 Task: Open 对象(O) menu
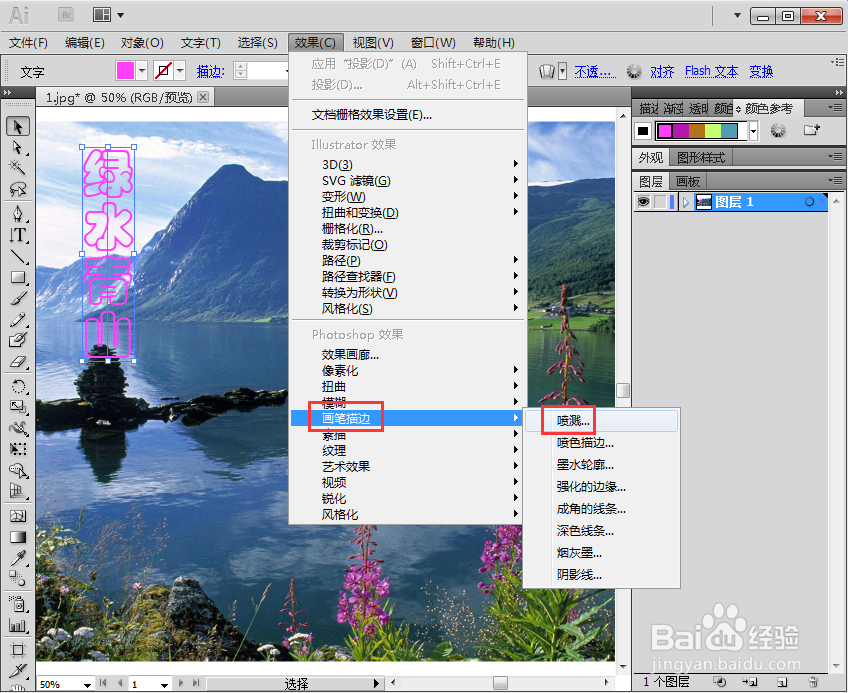pyautogui.click(x=142, y=43)
